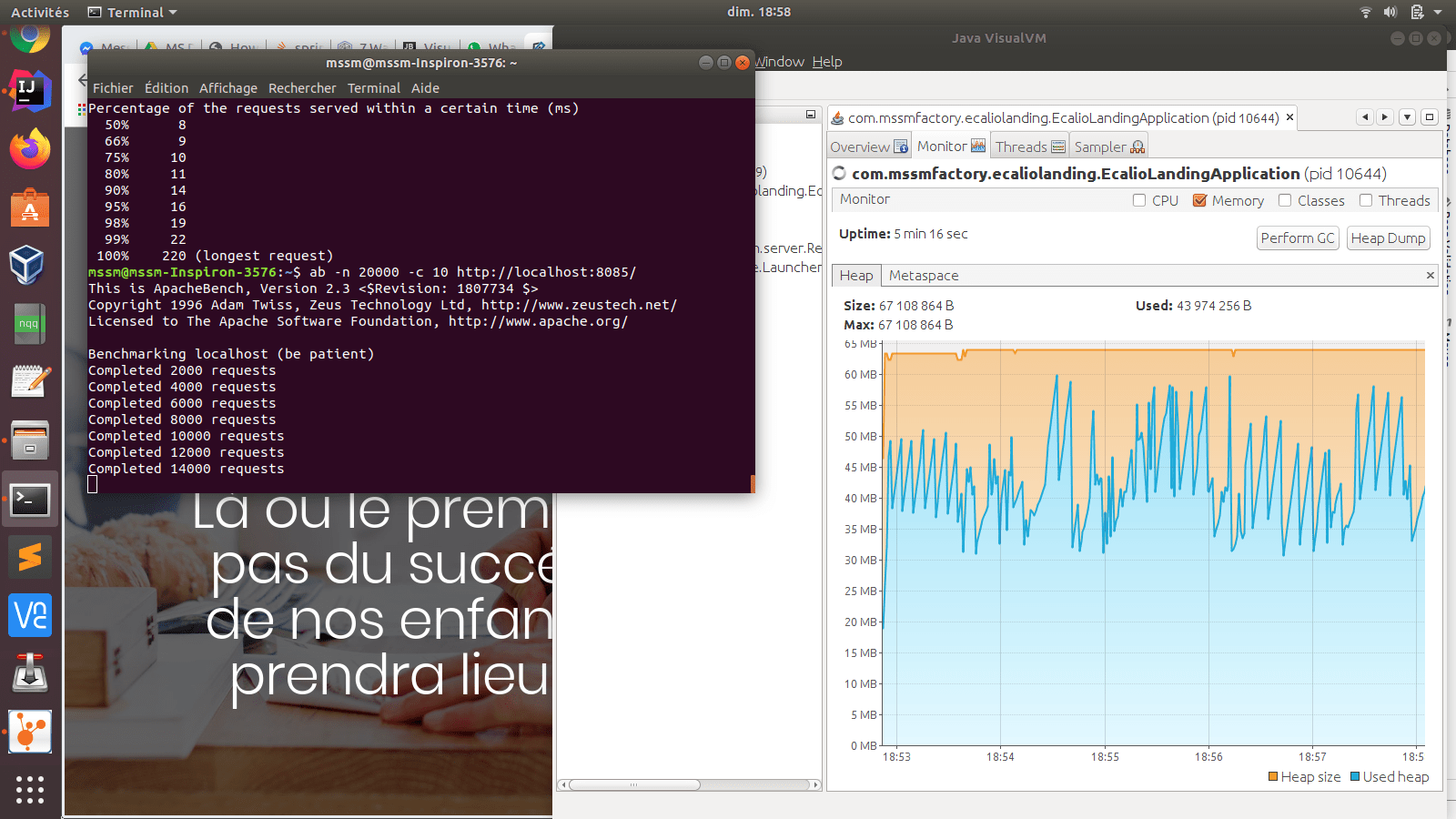Enable the CPU monitor checkbox
This screenshot has height=819, width=1456.
point(1139,200)
